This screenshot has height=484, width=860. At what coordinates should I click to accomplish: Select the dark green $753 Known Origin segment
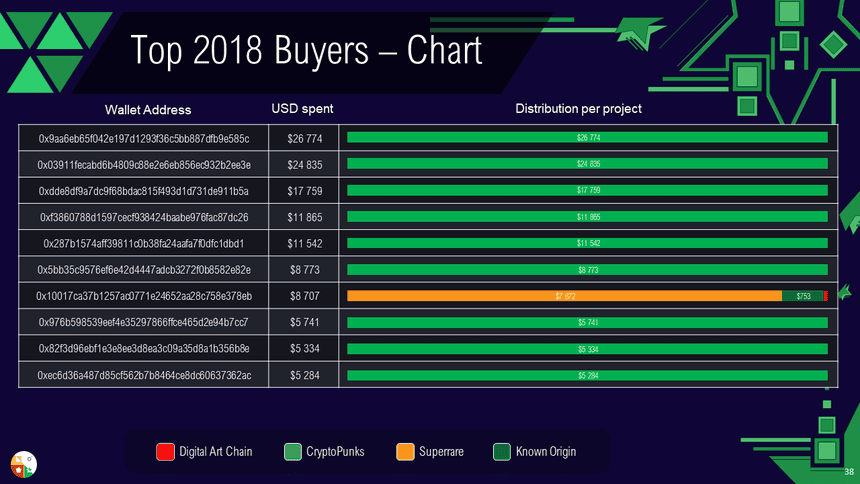point(802,296)
